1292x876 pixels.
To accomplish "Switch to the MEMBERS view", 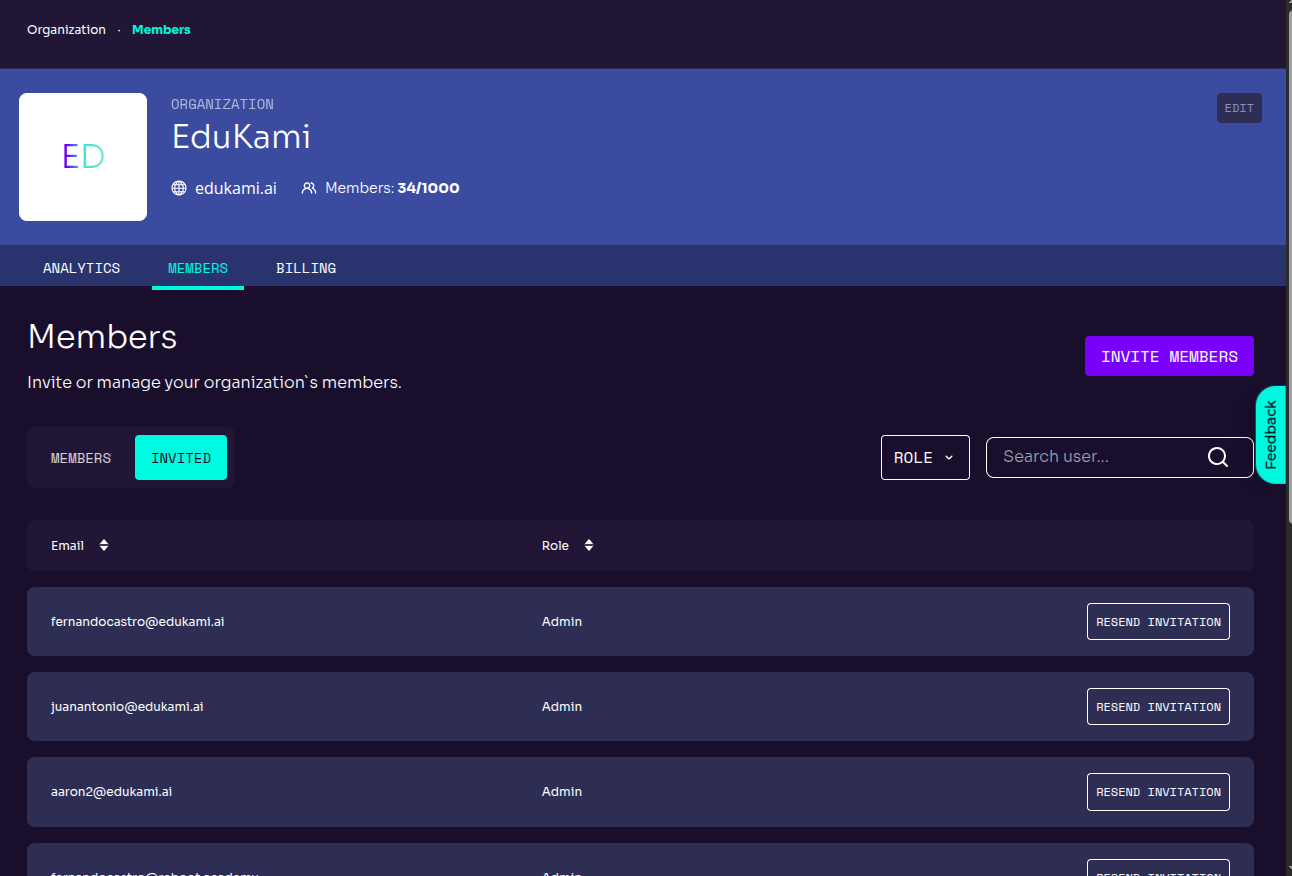I will pyautogui.click(x=80, y=457).
